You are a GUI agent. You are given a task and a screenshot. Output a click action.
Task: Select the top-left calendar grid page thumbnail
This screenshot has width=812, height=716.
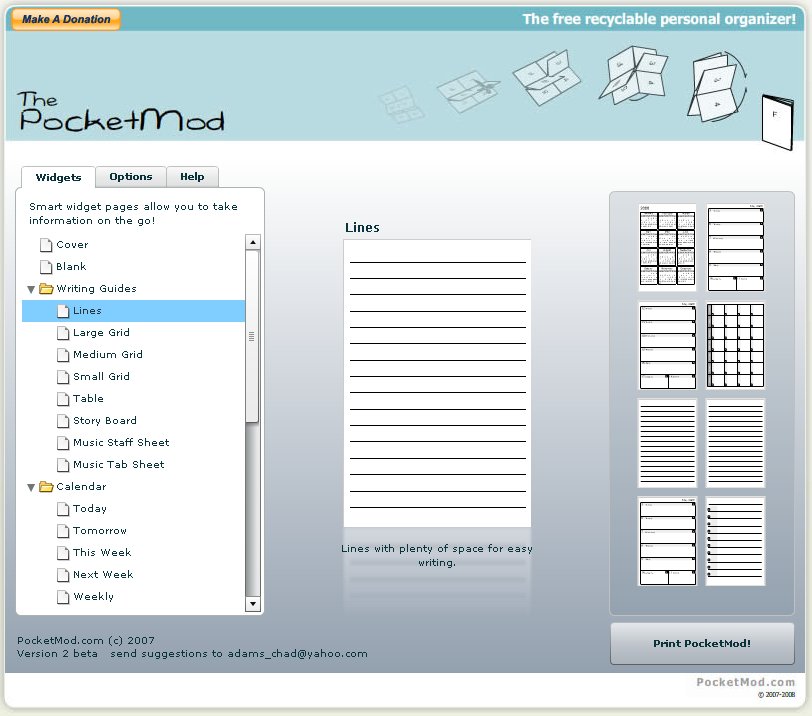point(667,246)
